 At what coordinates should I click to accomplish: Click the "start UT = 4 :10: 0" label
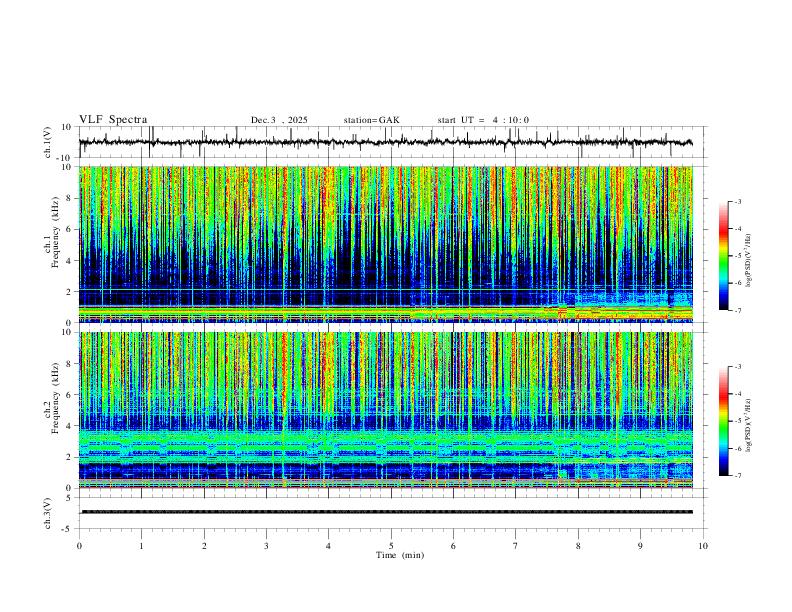click(x=483, y=120)
